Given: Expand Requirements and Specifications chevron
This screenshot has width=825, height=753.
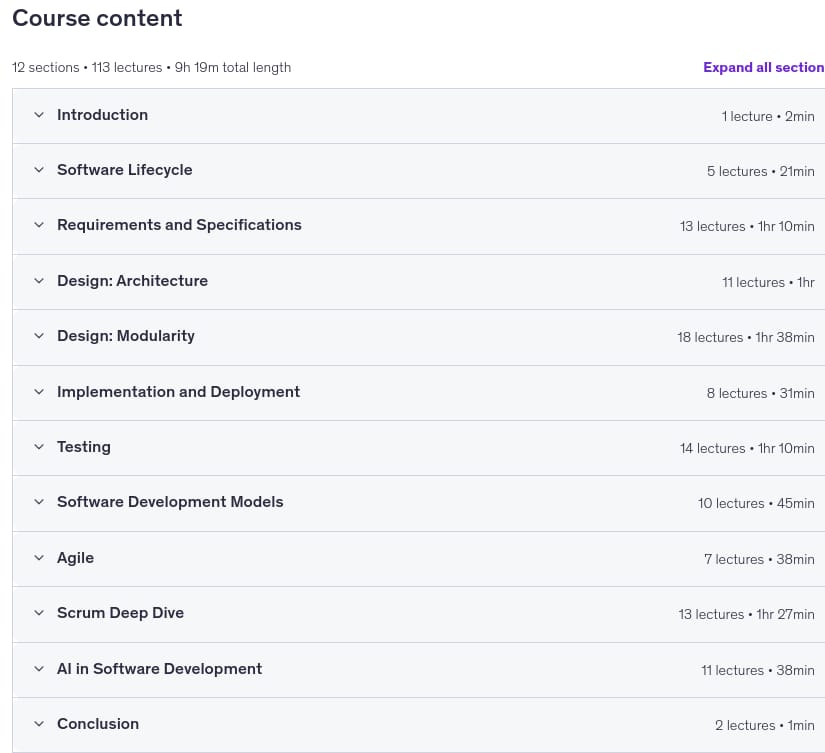Looking at the screenshot, I should pos(39,225).
